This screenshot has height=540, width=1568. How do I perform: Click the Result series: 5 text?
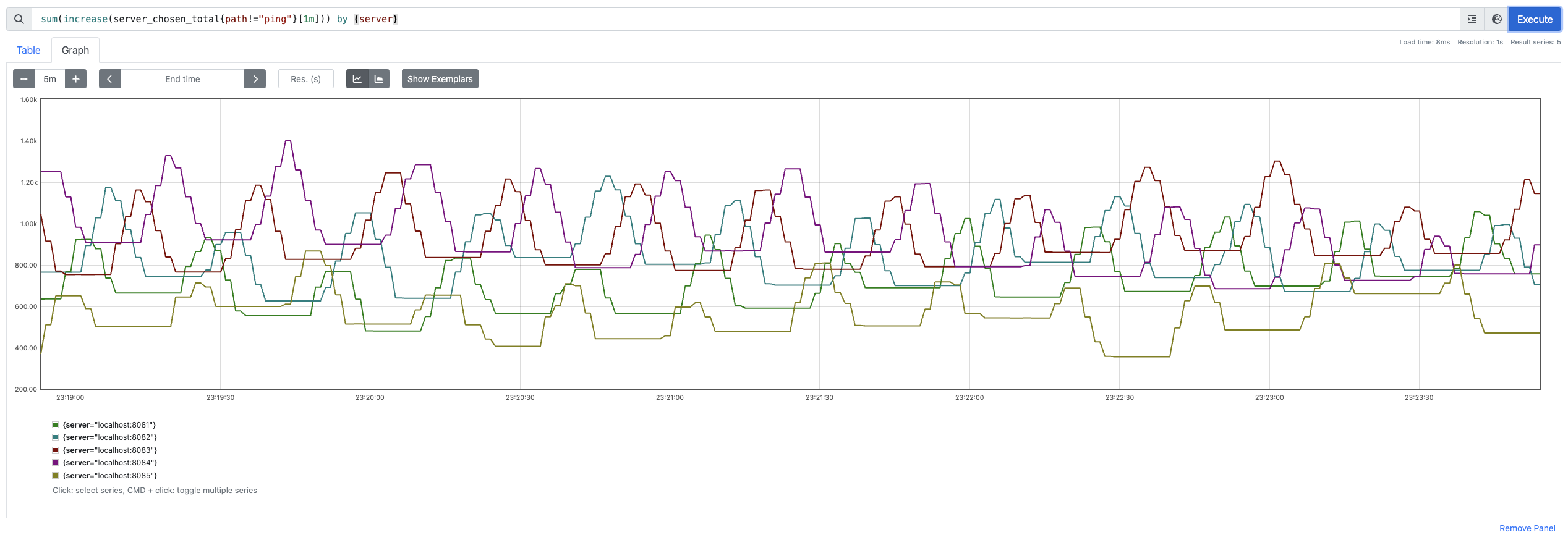coord(1536,42)
